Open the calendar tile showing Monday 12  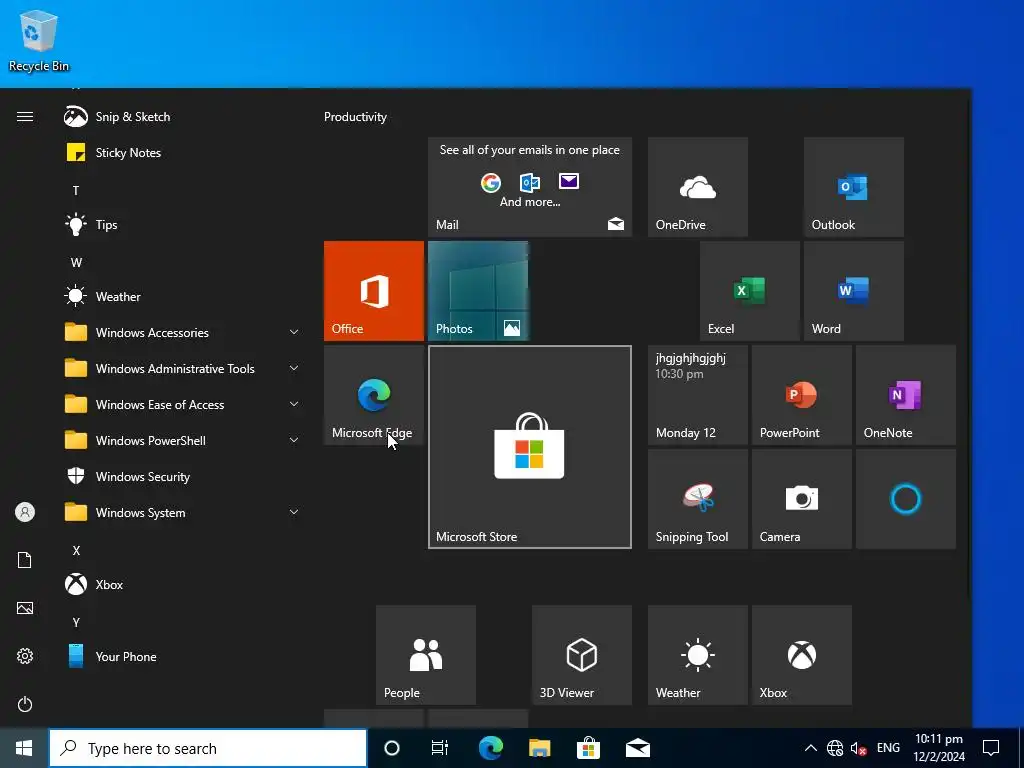click(697, 395)
